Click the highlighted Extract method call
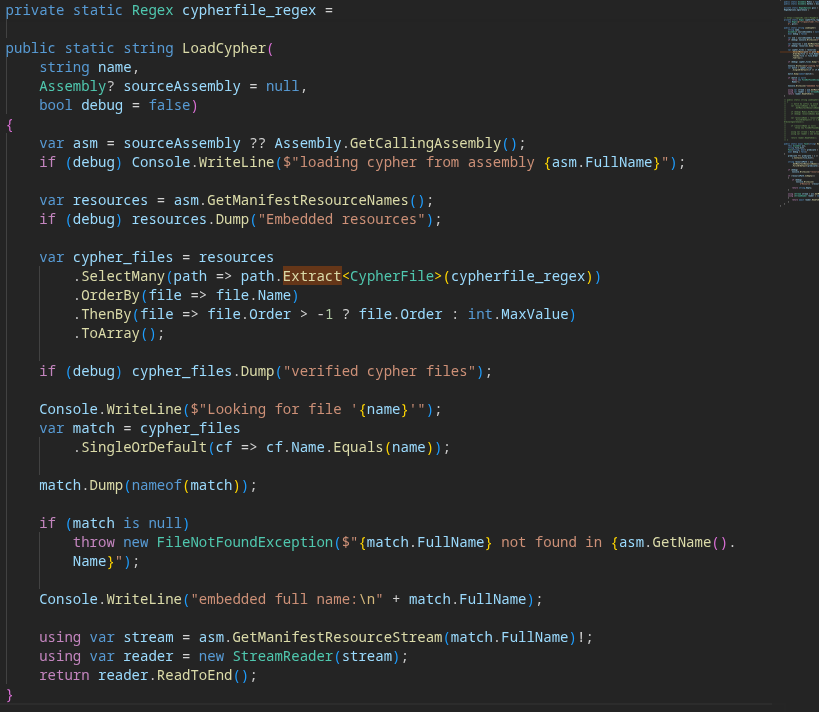 point(312,276)
